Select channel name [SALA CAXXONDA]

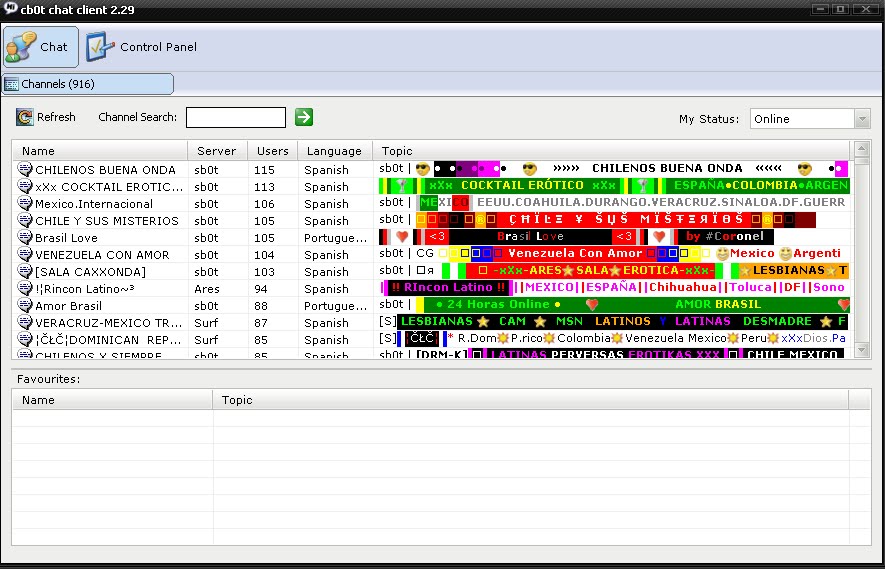tap(90, 272)
